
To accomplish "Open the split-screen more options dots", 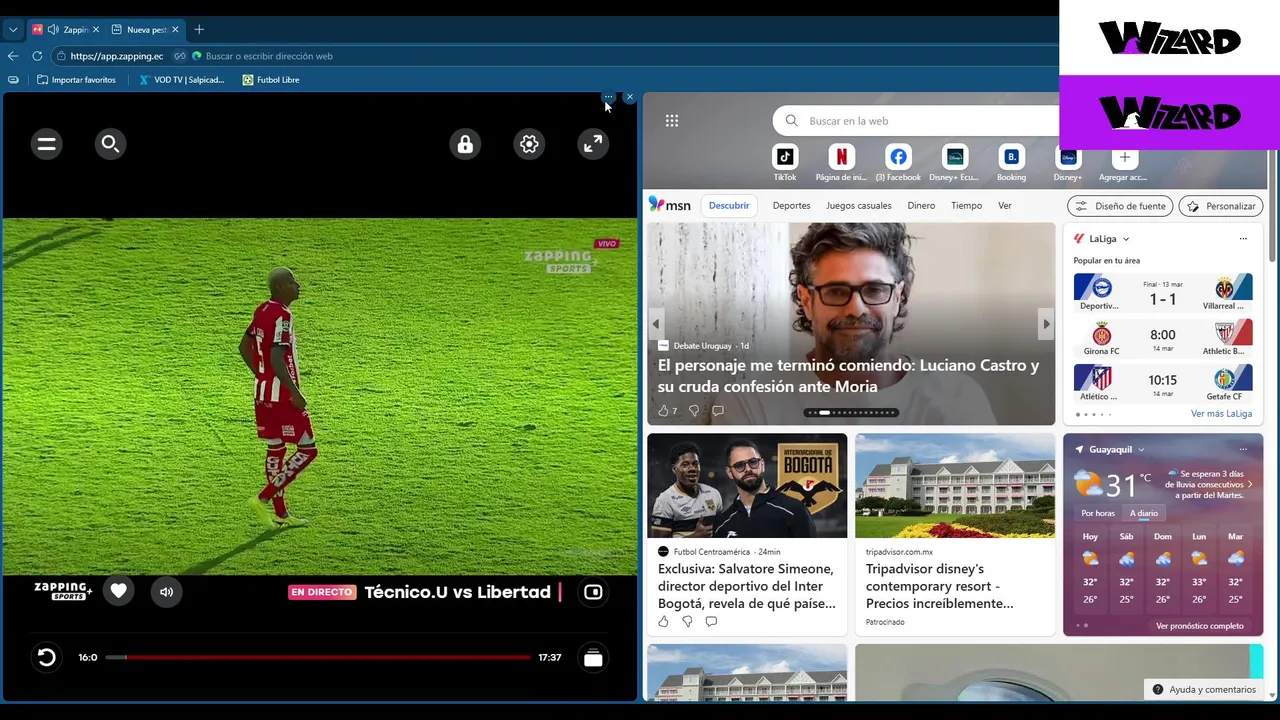I will (x=608, y=97).
